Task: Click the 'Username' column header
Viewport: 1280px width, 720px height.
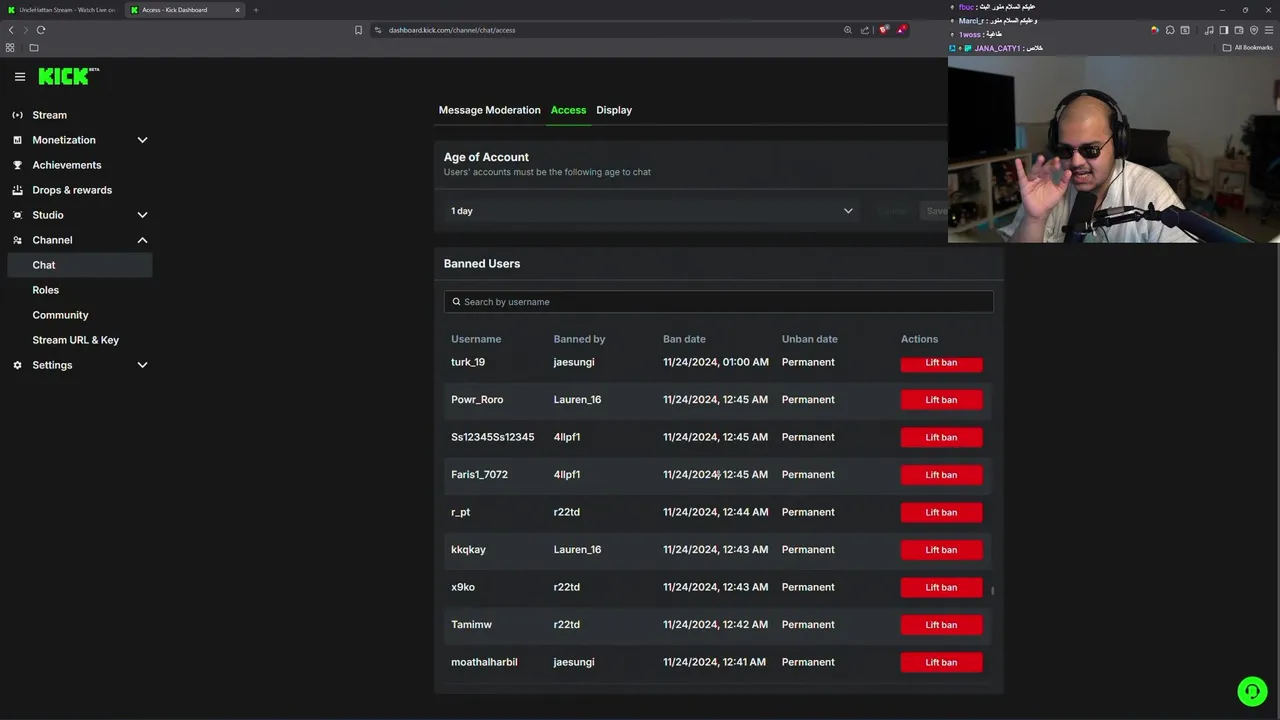Action: tap(476, 339)
